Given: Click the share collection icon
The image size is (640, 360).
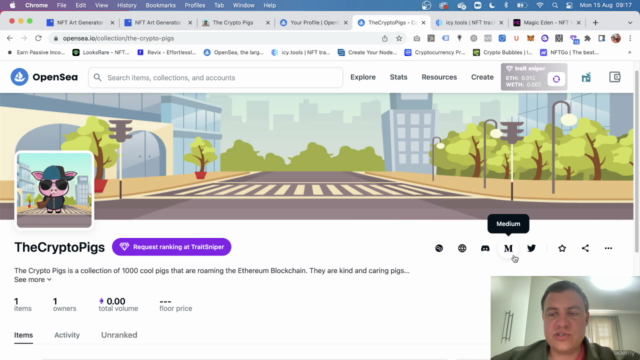Looking at the screenshot, I should pyautogui.click(x=585, y=248).
